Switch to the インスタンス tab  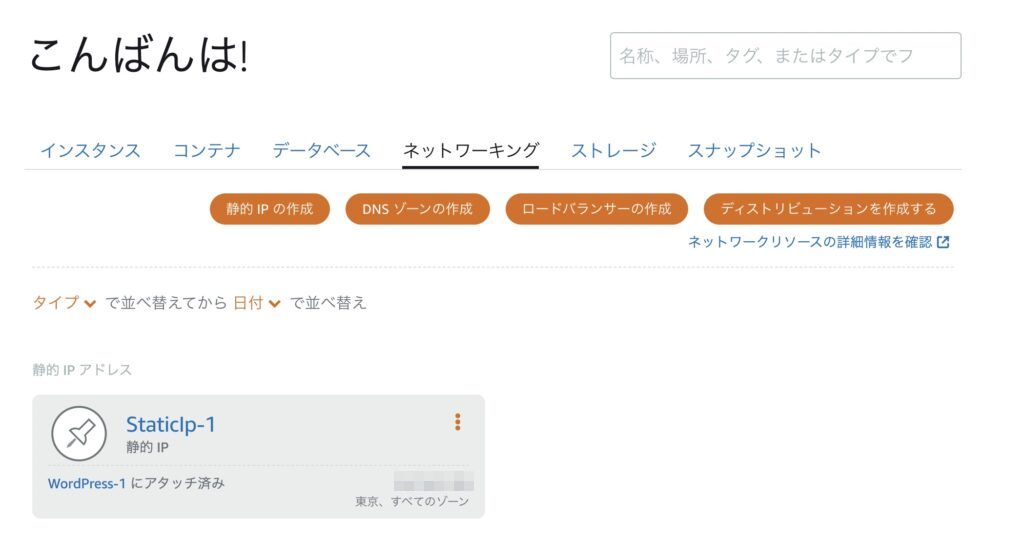tap(90, 151)
